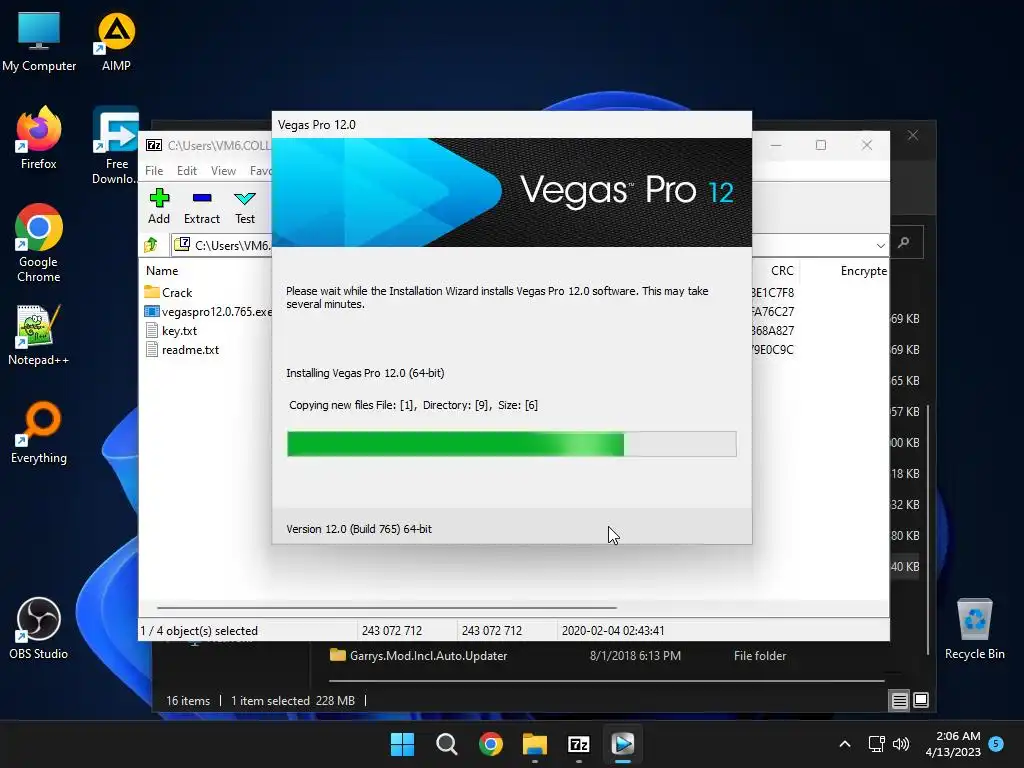Image resolution: width=1024 pixels, height=768 pixels.
Task: Launch Firefox from the desktop
Action: (39, 138)
